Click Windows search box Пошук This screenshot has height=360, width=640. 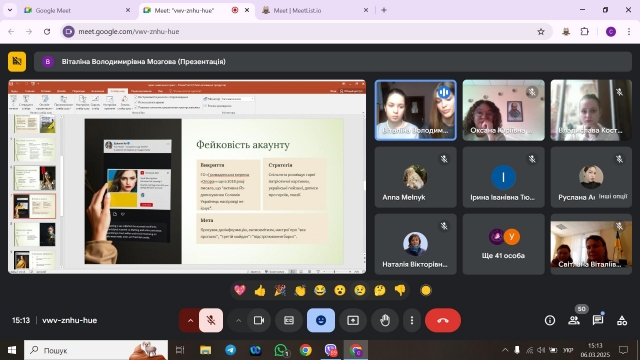click(96, 350)
